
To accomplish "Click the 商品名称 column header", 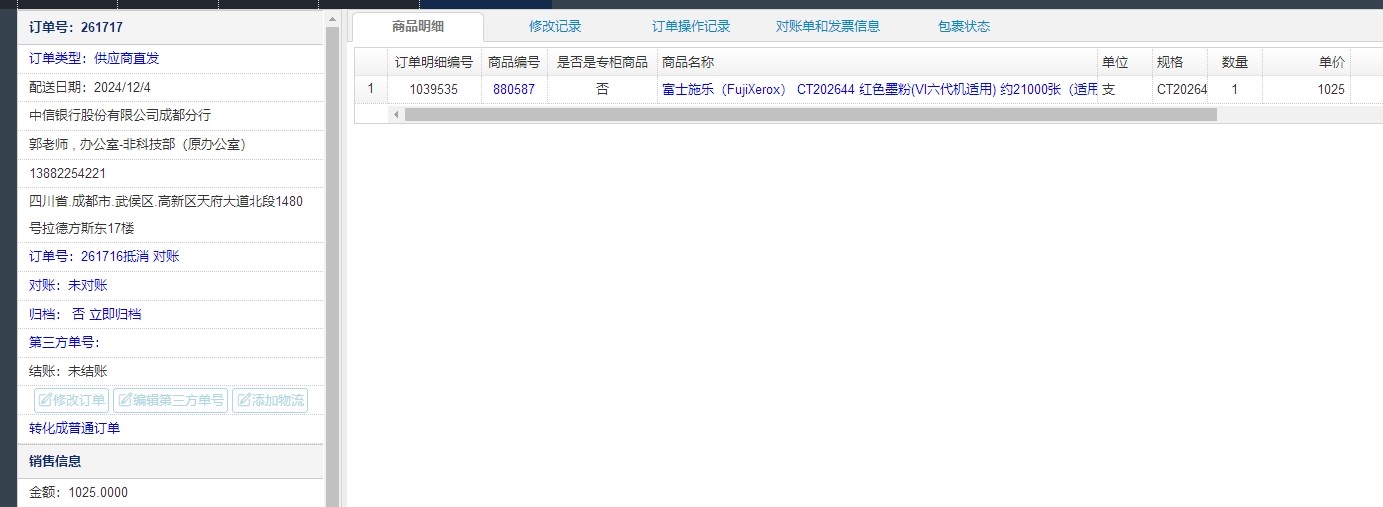I will click(877, 62).
